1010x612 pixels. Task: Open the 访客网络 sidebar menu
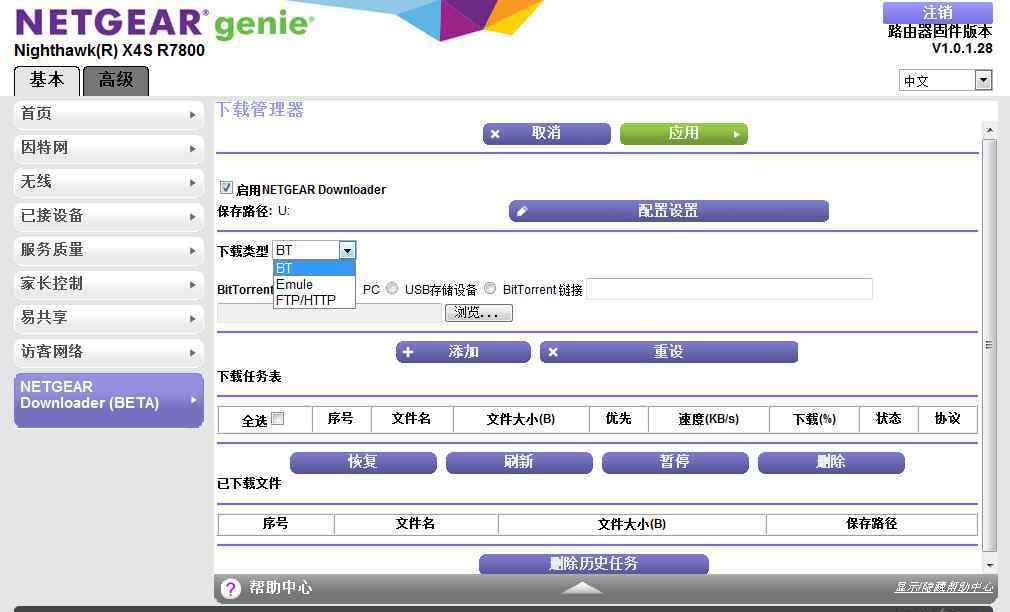click(108, 352)
